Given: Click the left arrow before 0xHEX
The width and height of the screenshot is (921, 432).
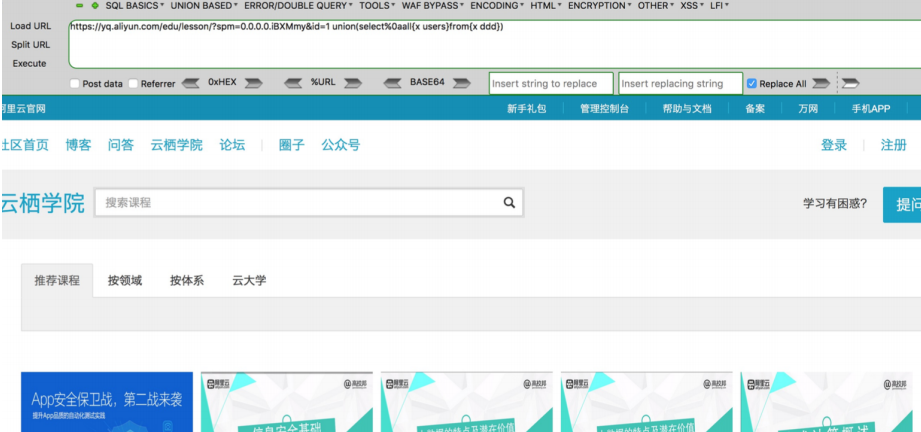Looking at the screenshot, I should 190,83.
